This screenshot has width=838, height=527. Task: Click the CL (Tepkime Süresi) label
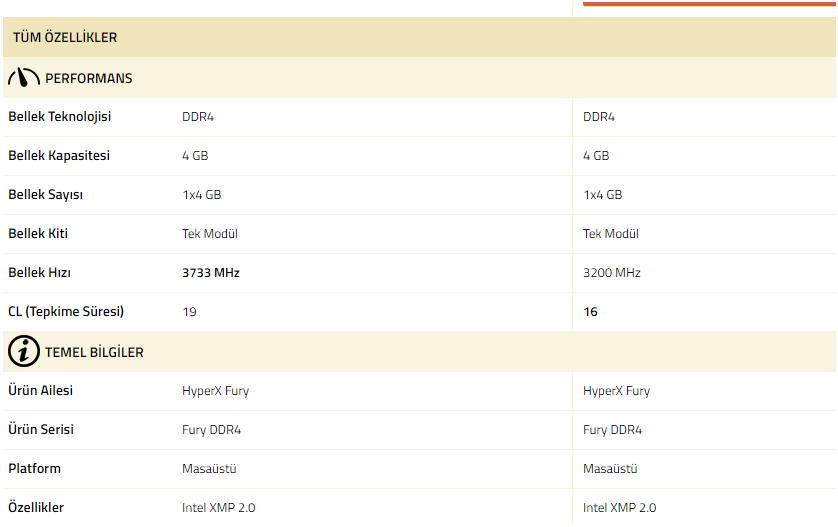click(66, 312)
